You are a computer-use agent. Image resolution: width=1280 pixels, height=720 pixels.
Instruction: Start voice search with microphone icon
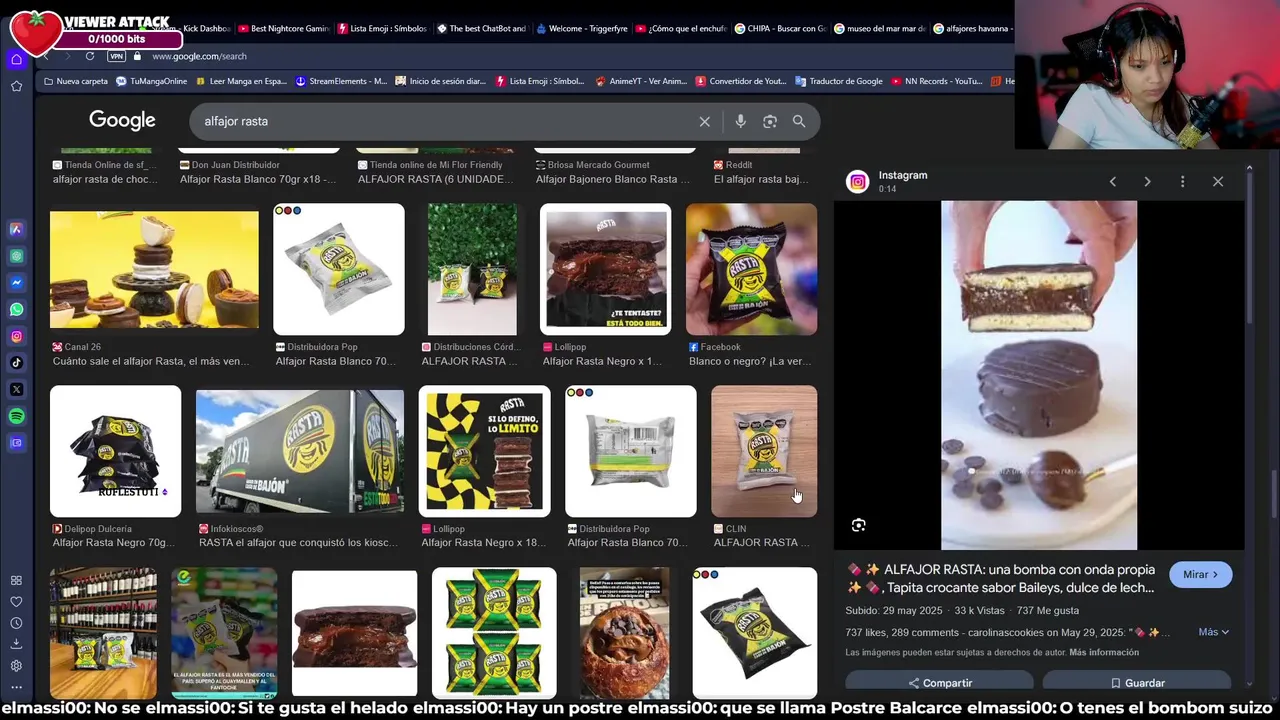[740, 121]
